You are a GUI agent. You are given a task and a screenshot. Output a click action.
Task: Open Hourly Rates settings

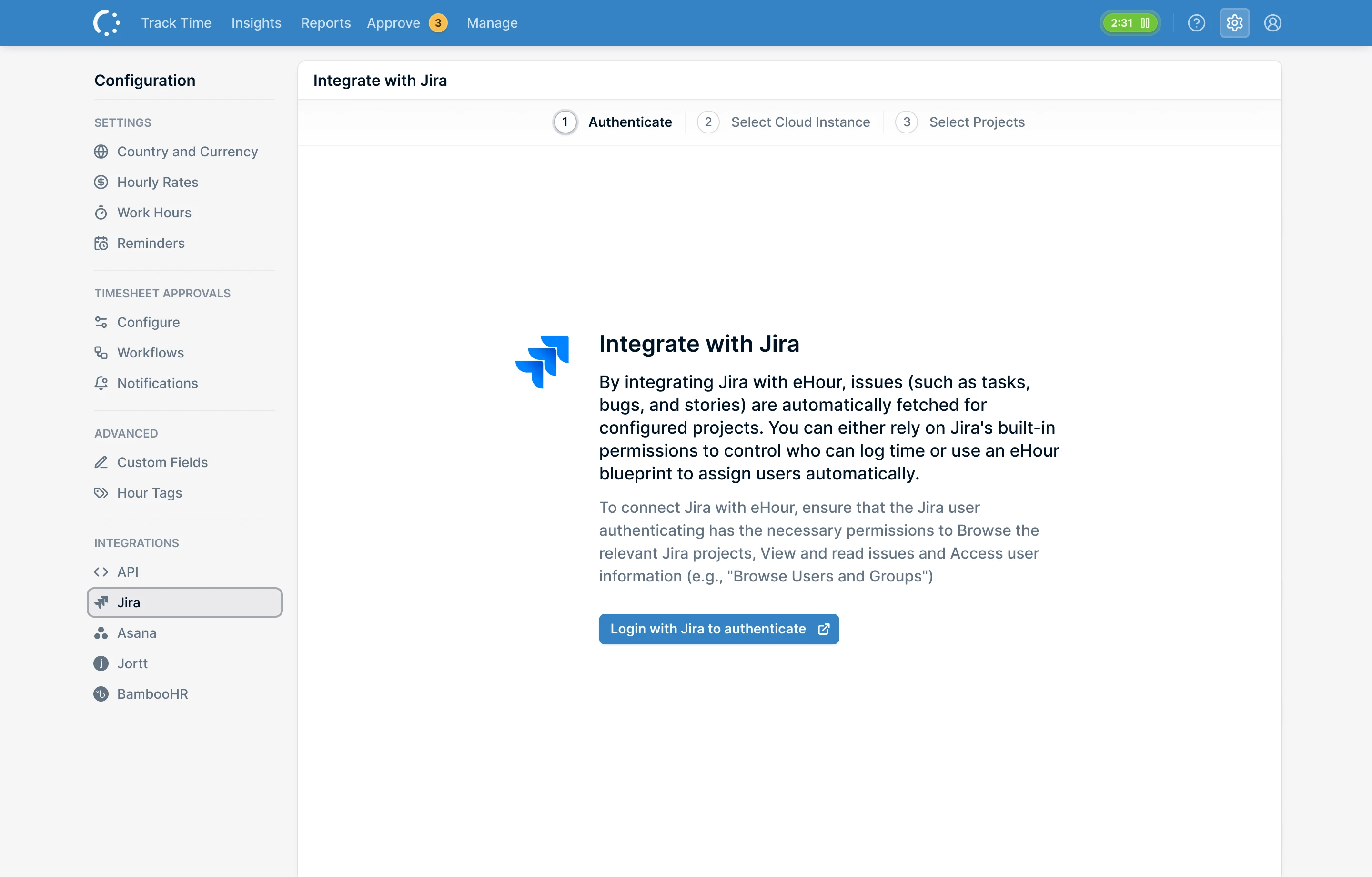coord(185,182)
